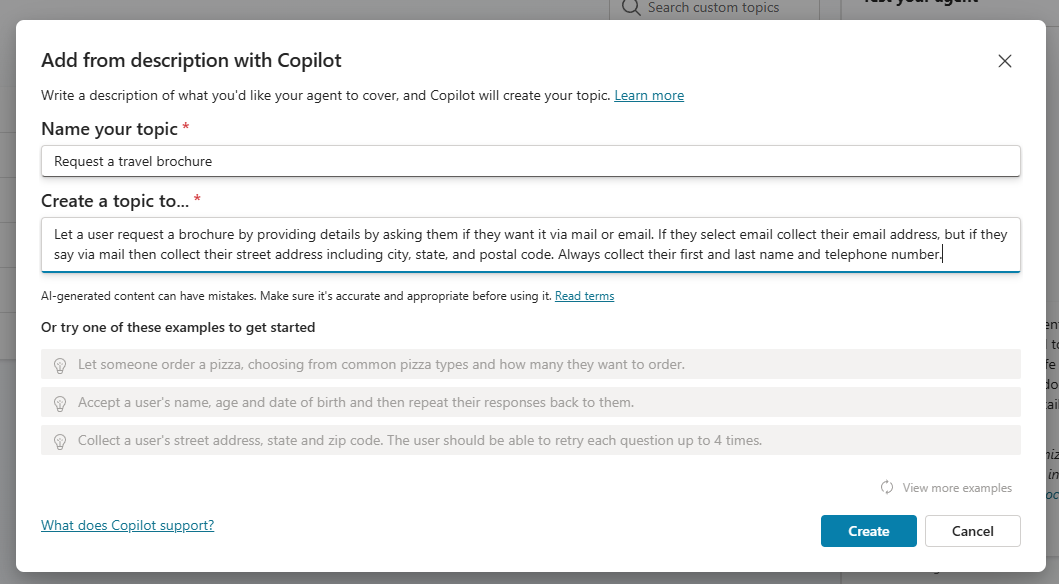1059x584 pixels.
Task: Click the X icon to dismiss the Copilot dialog
Action: [x=1005, y=60]
